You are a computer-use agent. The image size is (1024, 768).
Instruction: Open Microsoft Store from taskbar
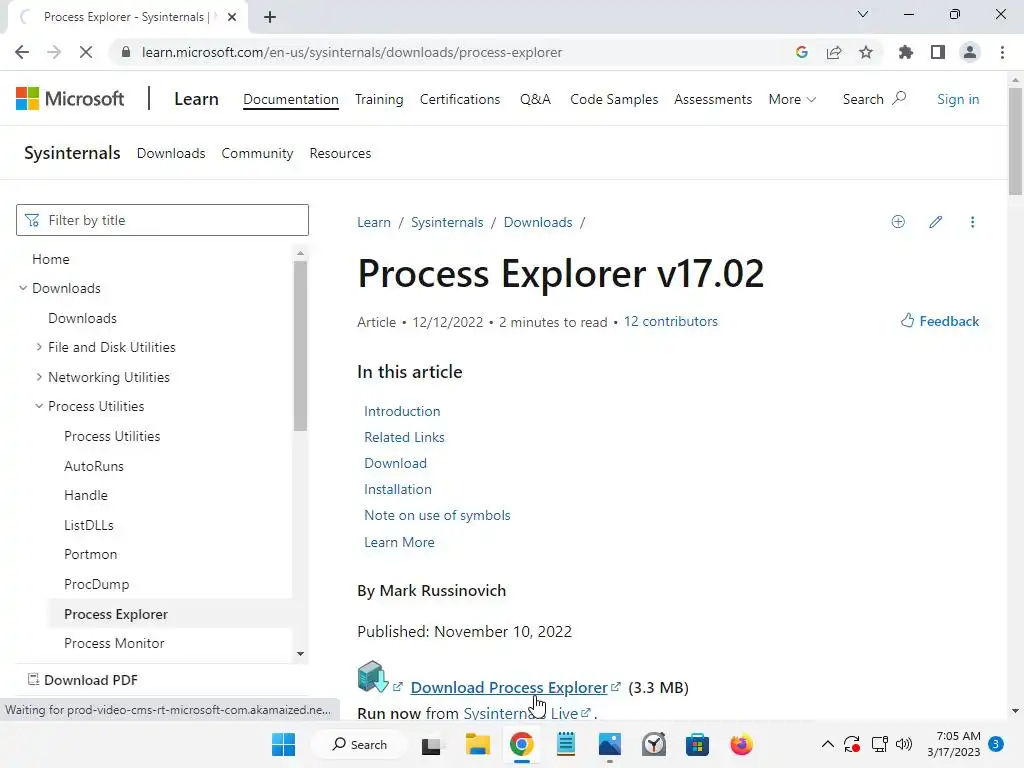coord(697,744)
